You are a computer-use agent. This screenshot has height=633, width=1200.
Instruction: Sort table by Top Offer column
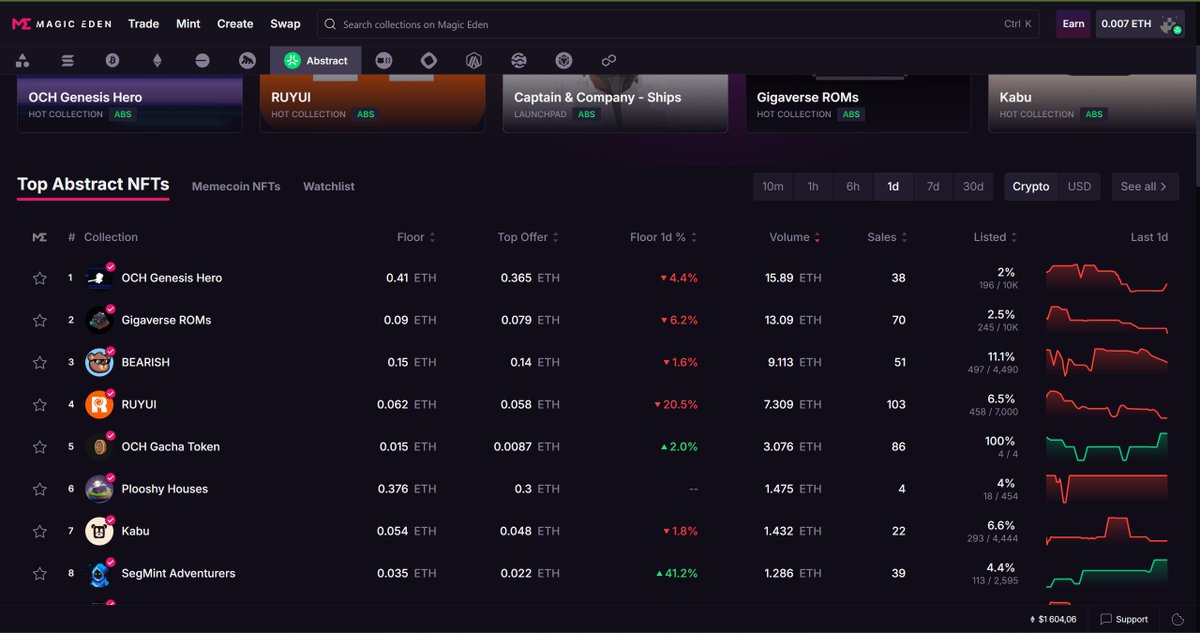pos(528,237)
